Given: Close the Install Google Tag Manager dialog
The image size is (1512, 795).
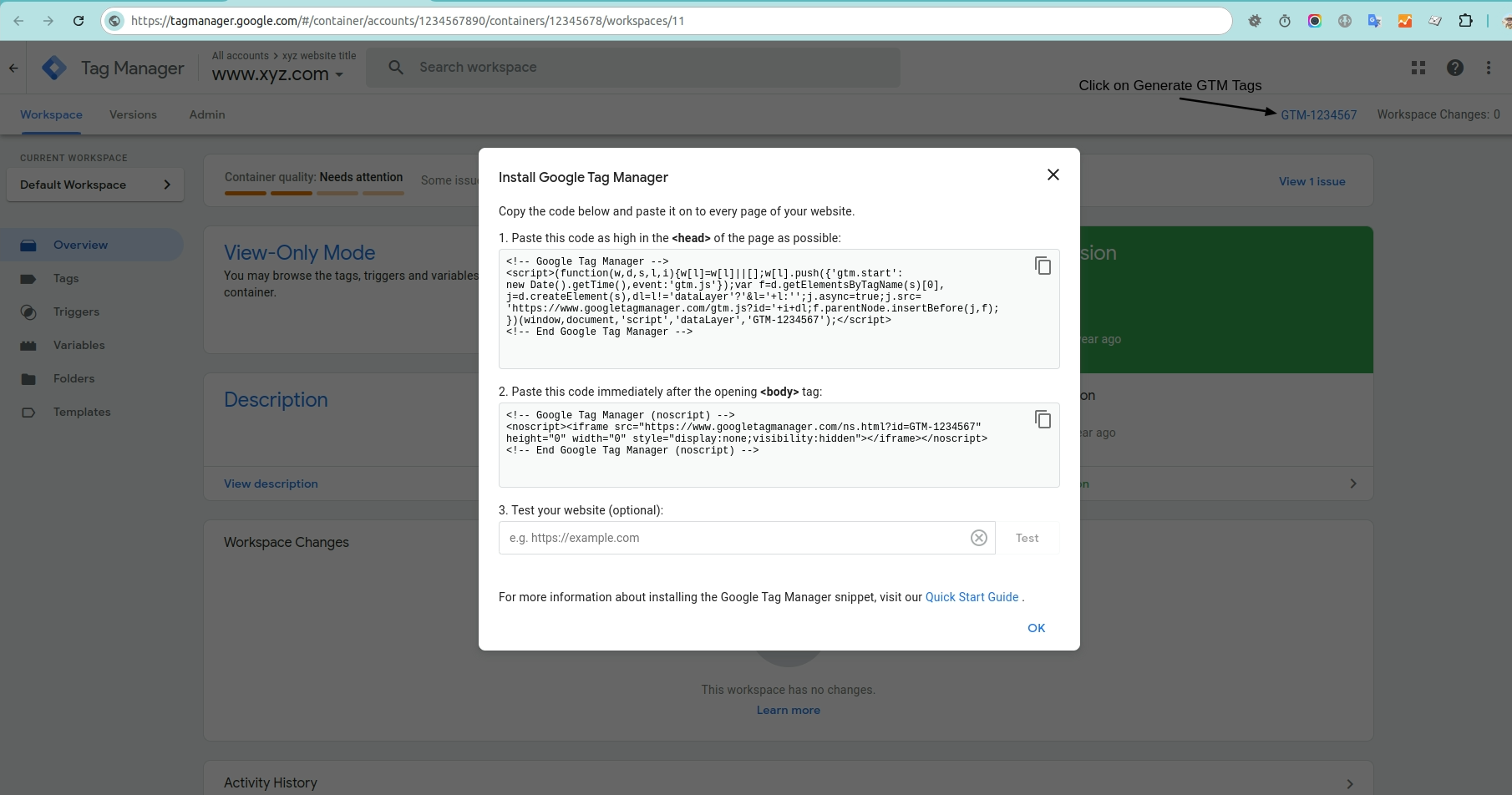Looking at the screenshot, I should pos(1053,175).
